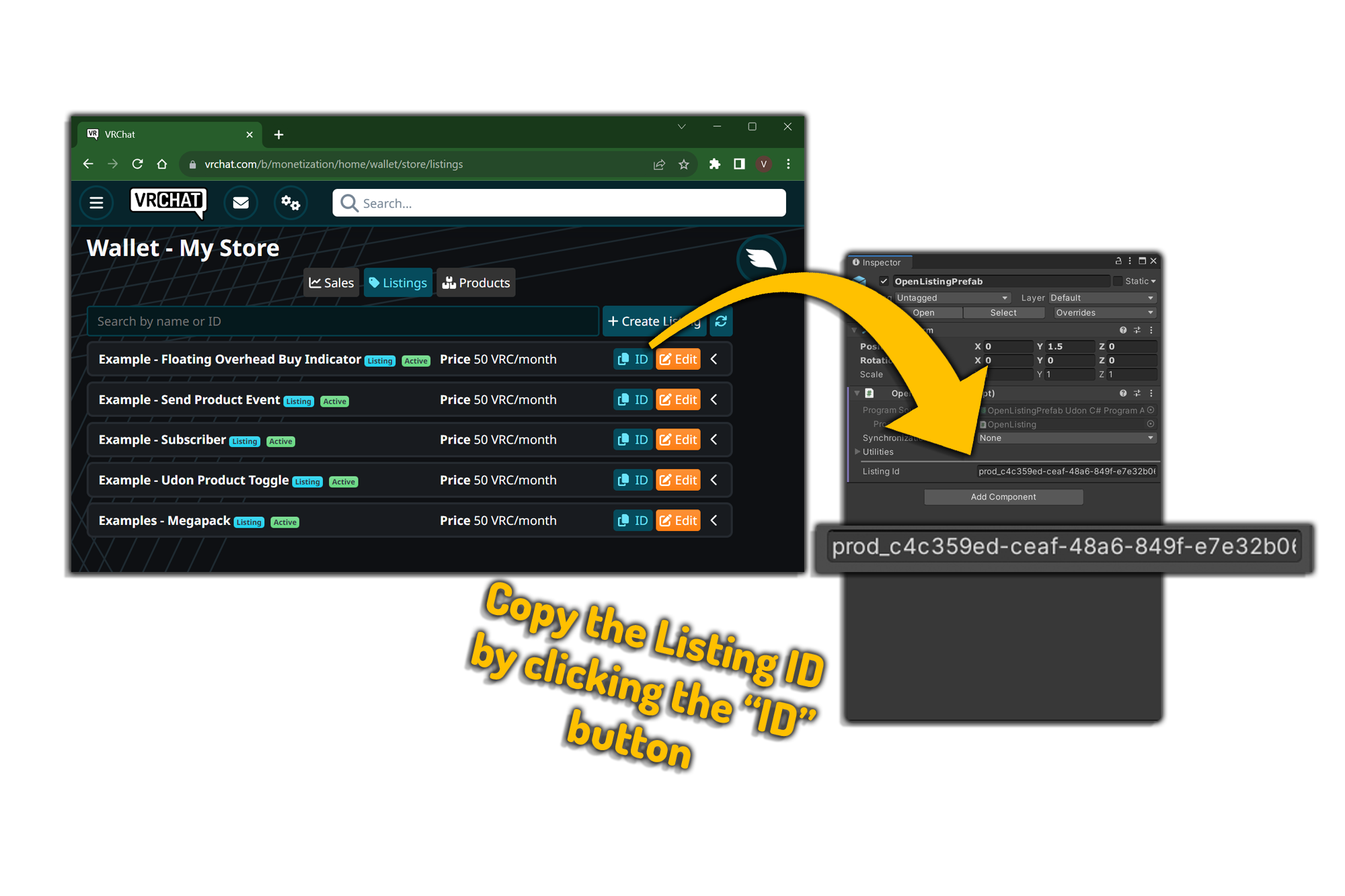Open the Untagged tag dropdown
This screenshot has height=896, width=1345.
(x=952, y=298)
